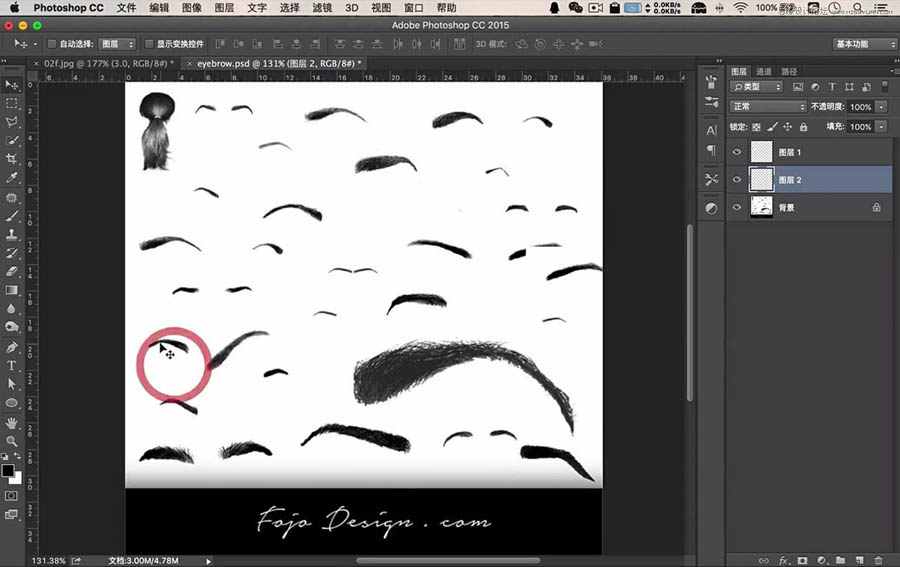This screenshot has width=900, height=567.
Task: Click the foreground black color swatch
Action: [x=8, y=471]
